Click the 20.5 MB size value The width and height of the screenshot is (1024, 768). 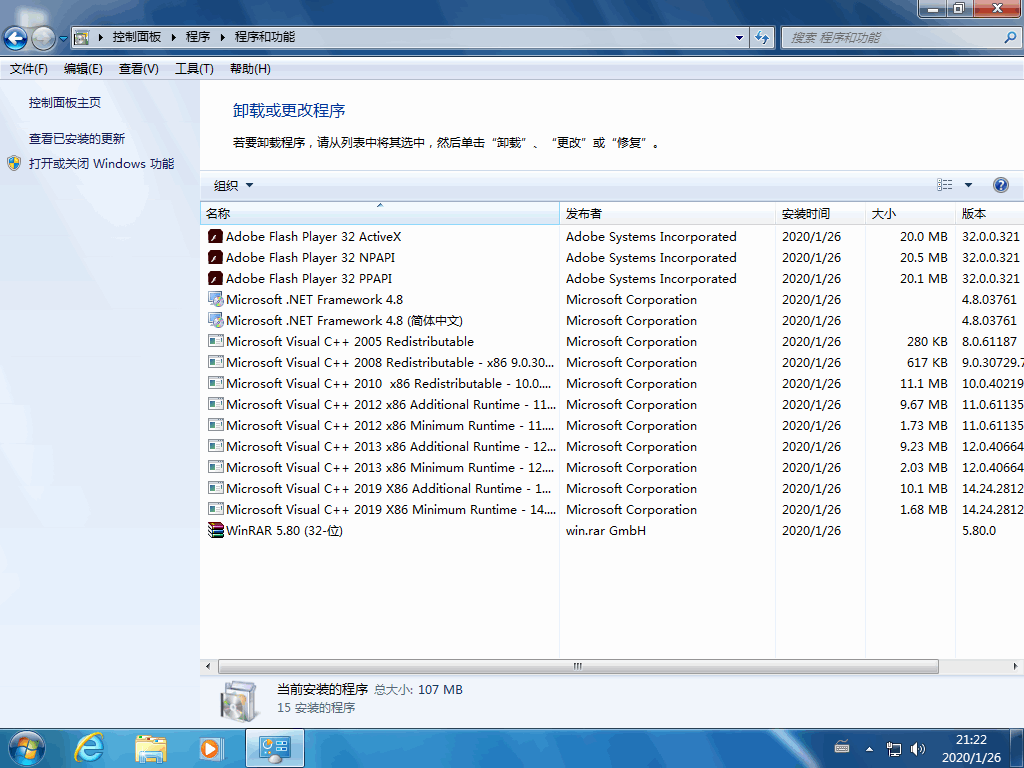click(x=923, y=257)
